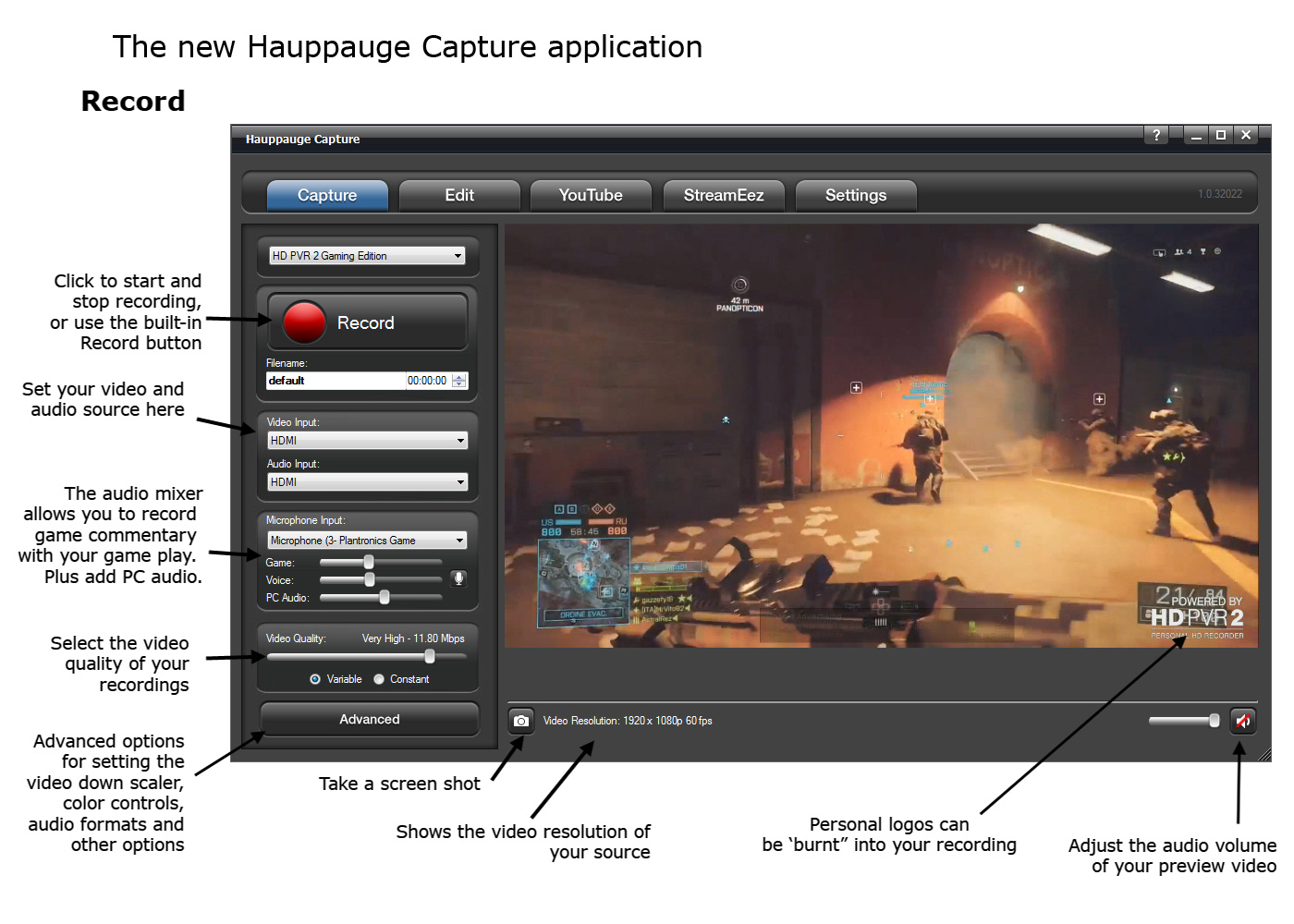Mute the preview video audio icon
The width and height of the screenshot is (1294, 924).
point(1243,721)
